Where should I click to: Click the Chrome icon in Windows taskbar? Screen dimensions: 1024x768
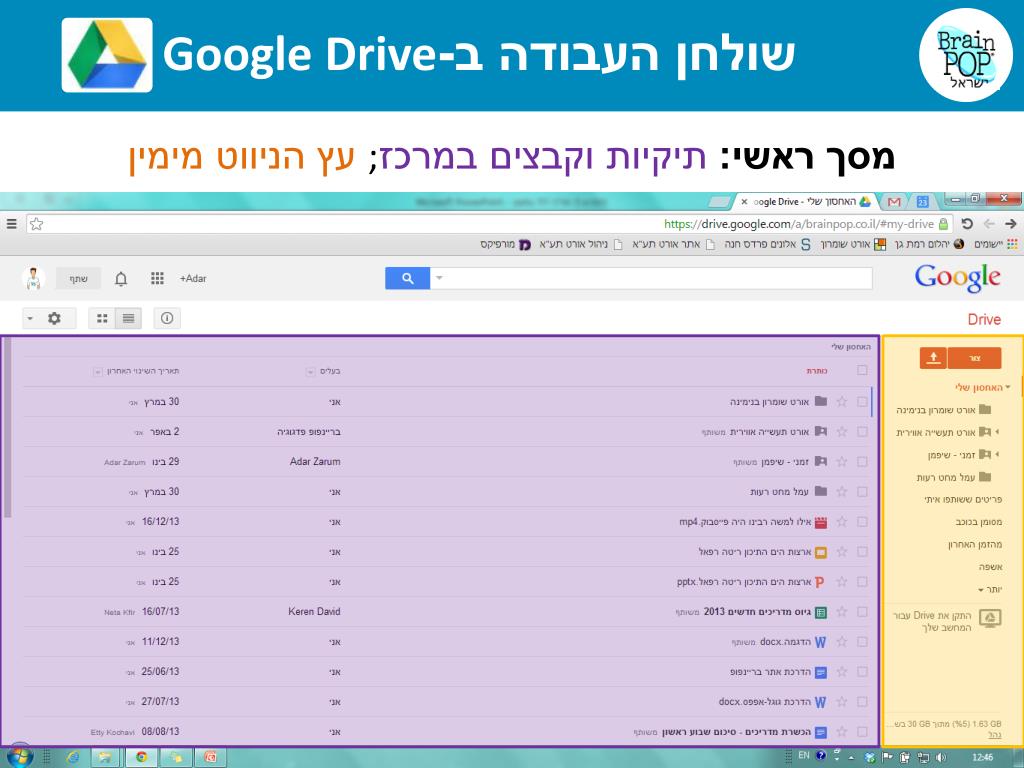tap(142, 758)
